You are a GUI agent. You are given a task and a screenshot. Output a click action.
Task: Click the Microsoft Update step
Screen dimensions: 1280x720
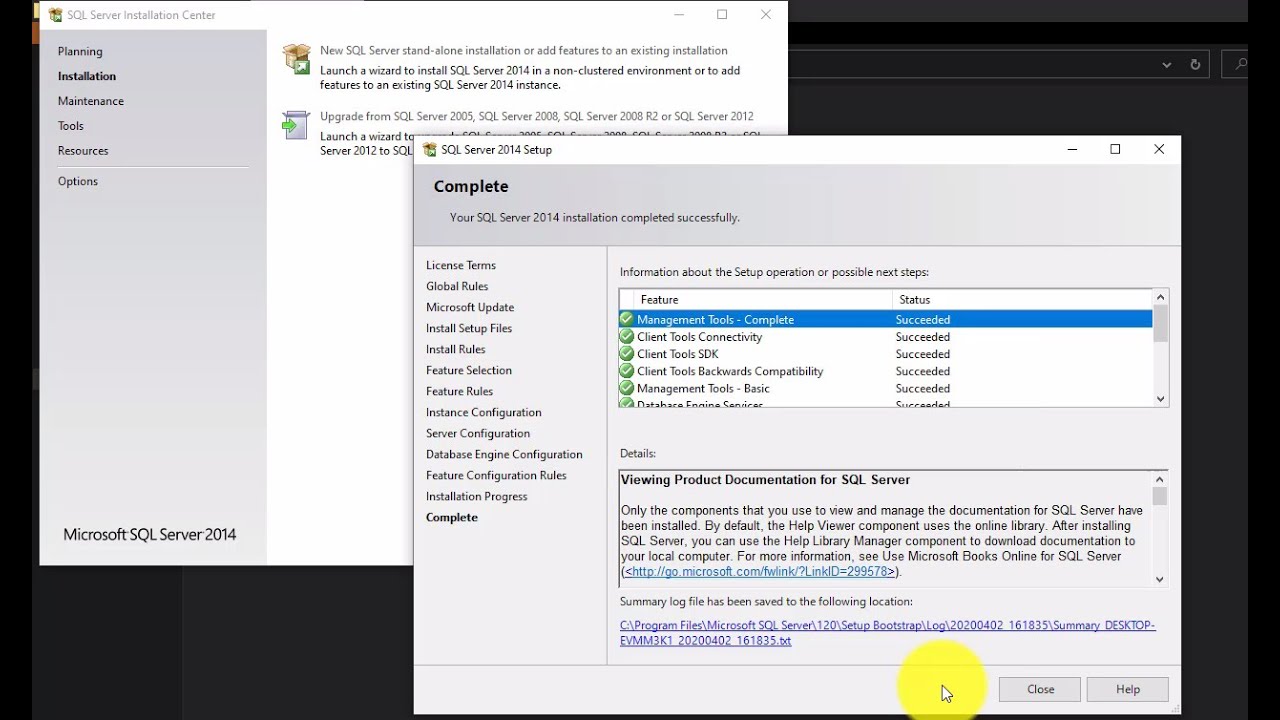tap(470, 307)
